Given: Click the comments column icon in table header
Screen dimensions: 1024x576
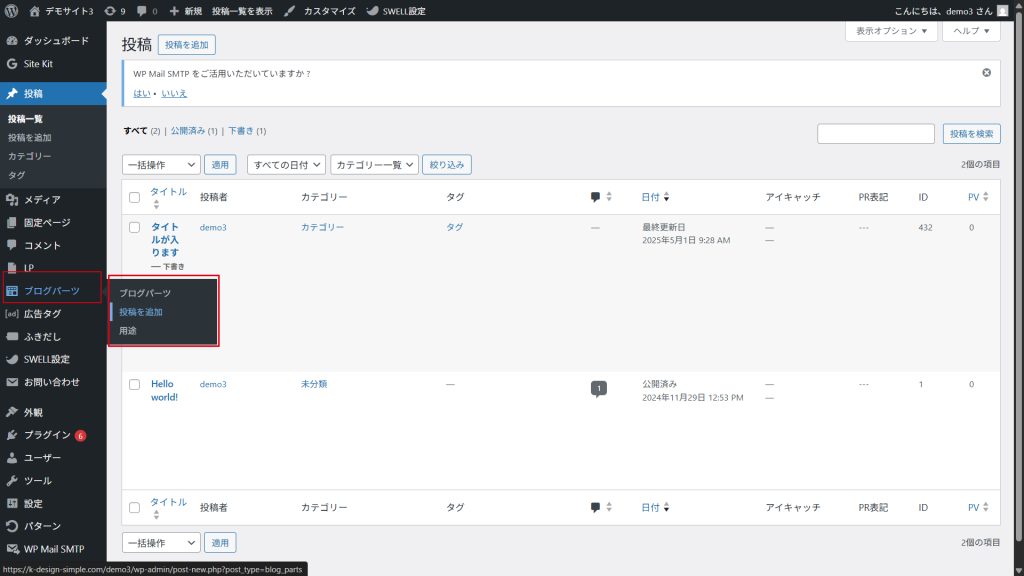Looking at the screenshot, I should coord(596,197).
